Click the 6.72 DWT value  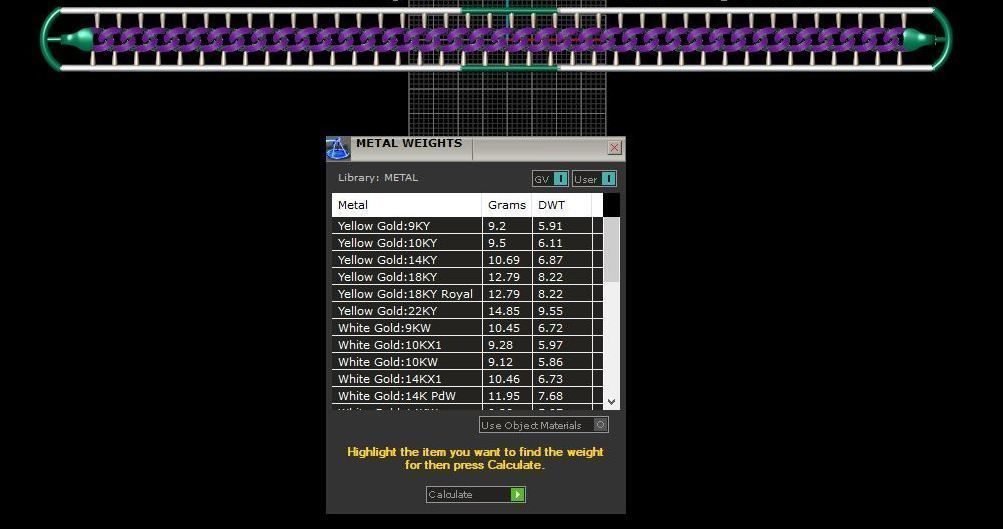[550, 328]
